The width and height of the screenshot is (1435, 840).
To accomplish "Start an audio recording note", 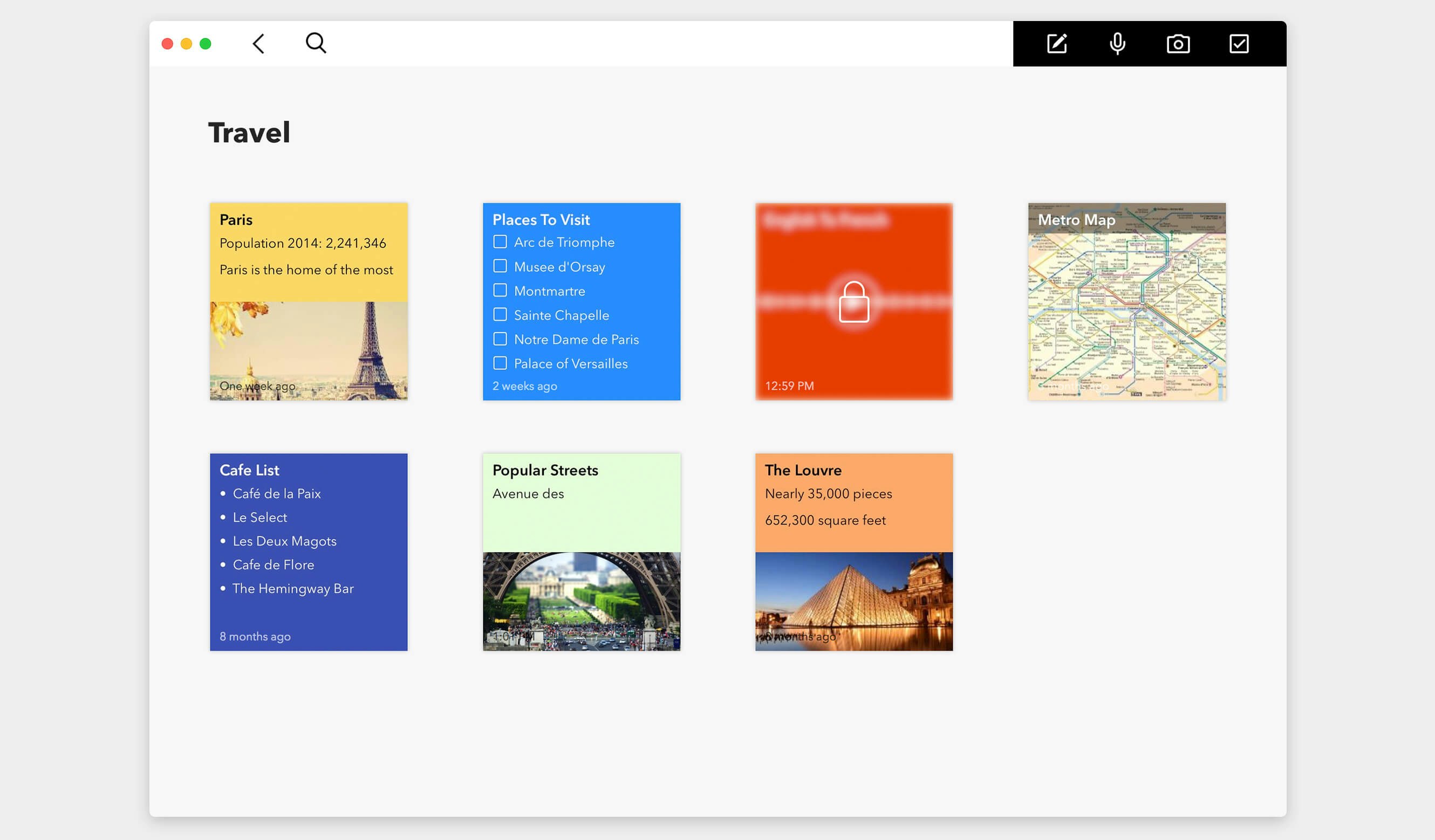I will (1117, 44).
